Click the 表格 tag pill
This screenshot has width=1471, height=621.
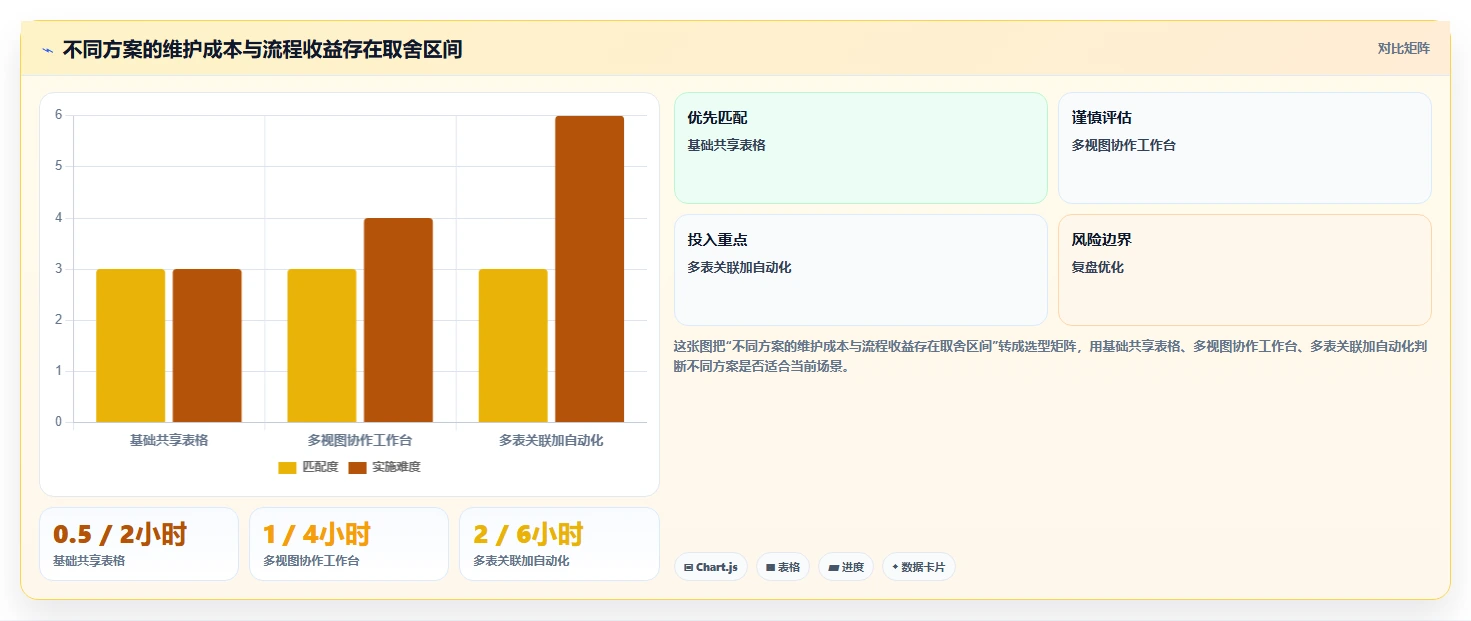coord(783,567)
